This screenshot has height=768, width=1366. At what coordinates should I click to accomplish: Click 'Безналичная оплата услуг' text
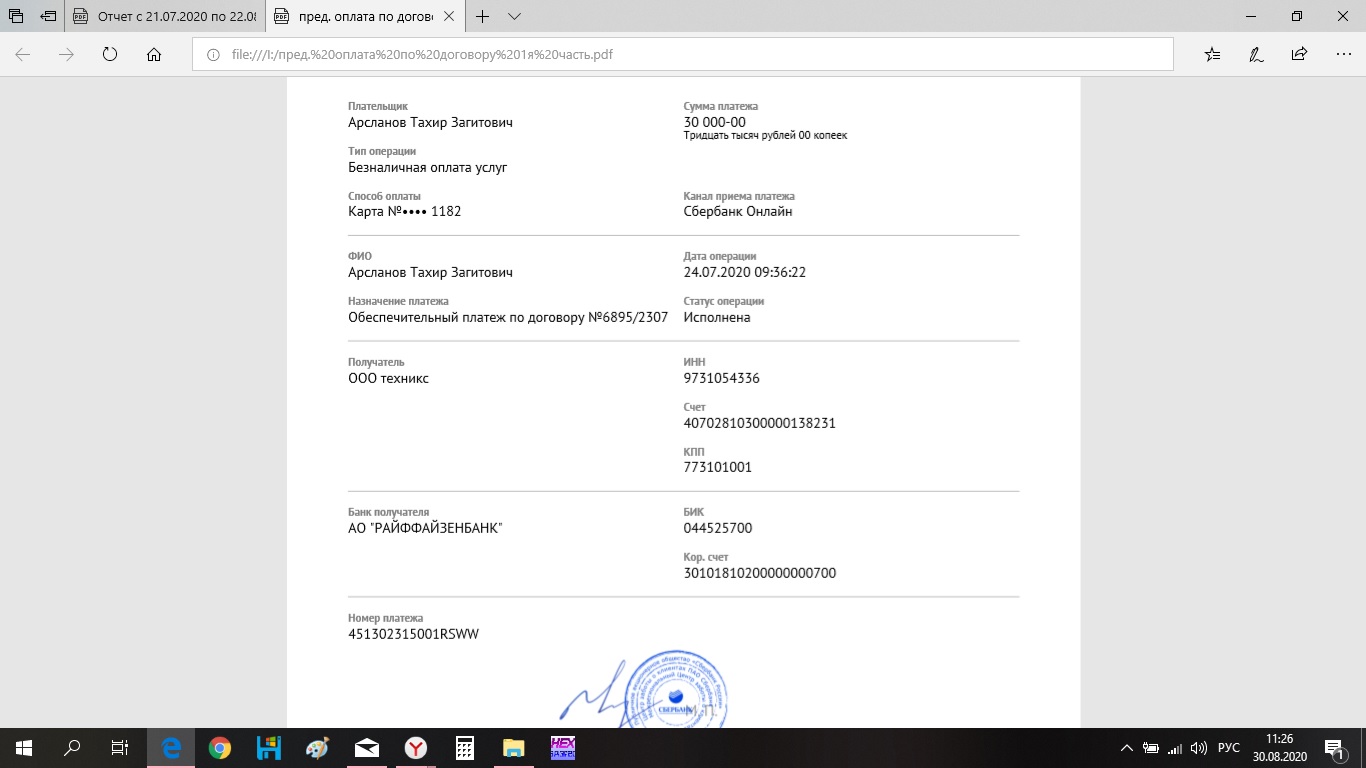[x=428, y=167]
